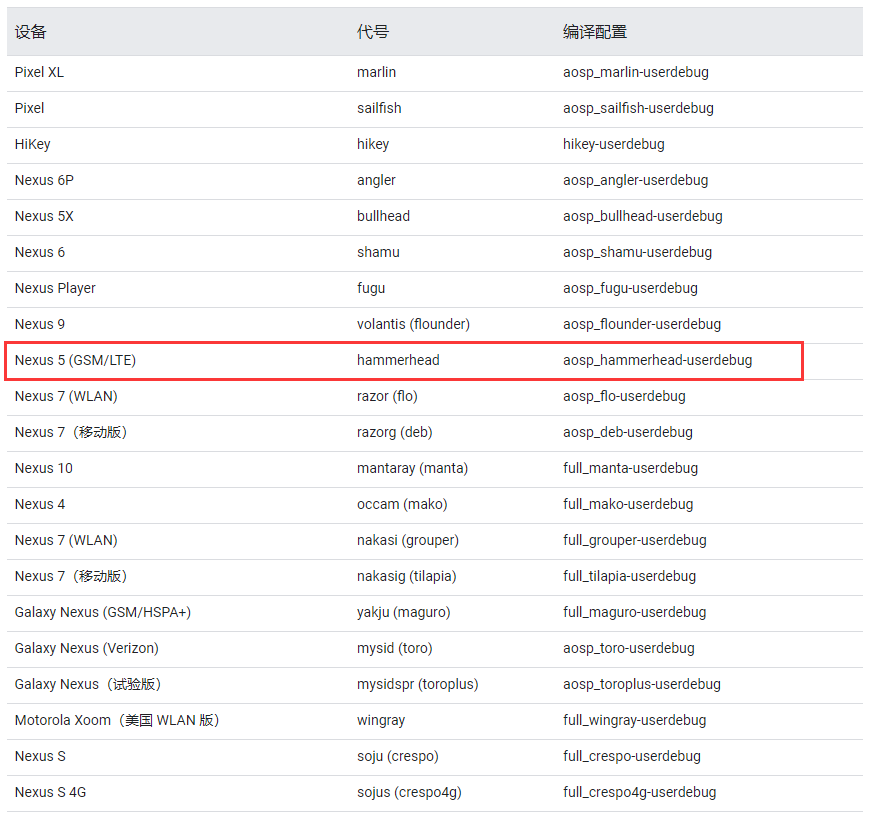Select aosp_sailfish-userdebug text
Image resolution: width=878 pixels, height=818 pixels.
pos(638,108)
